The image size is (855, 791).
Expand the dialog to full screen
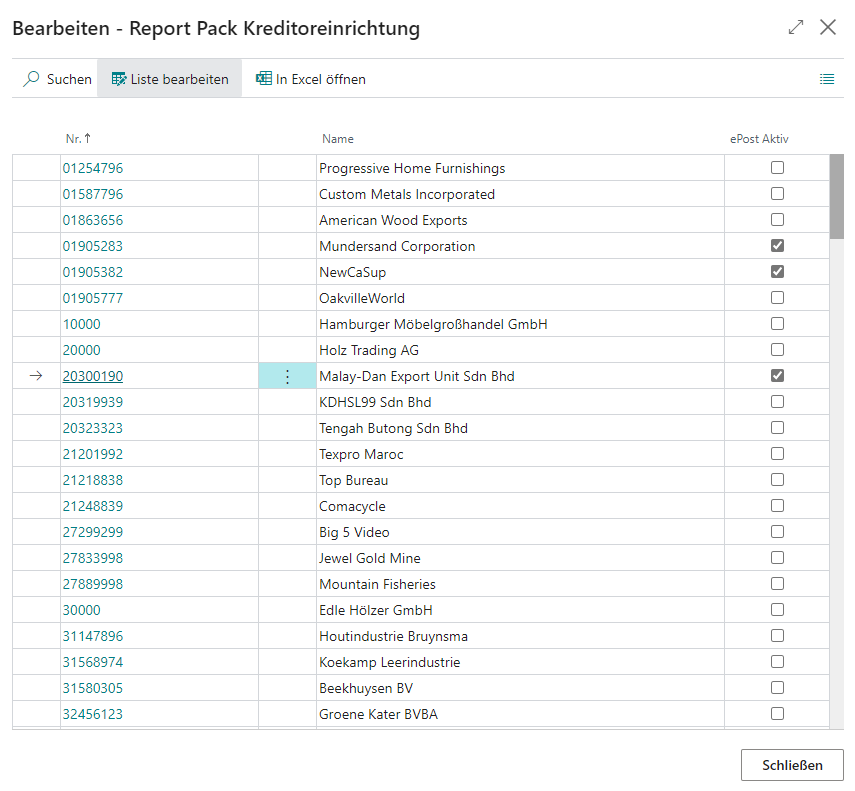coord(796,28)
